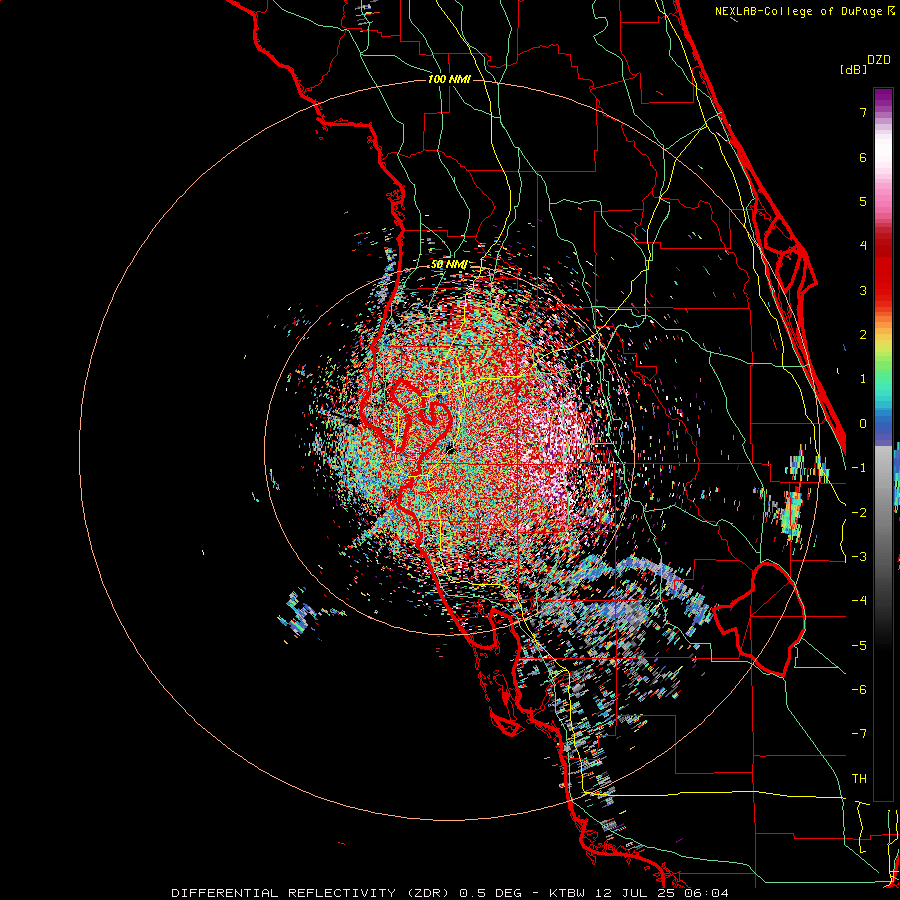The width and height of the screenshot is (900, 900).
Task: Click the 0.5 DEG elevation angle text
Action: coord(491,893)
